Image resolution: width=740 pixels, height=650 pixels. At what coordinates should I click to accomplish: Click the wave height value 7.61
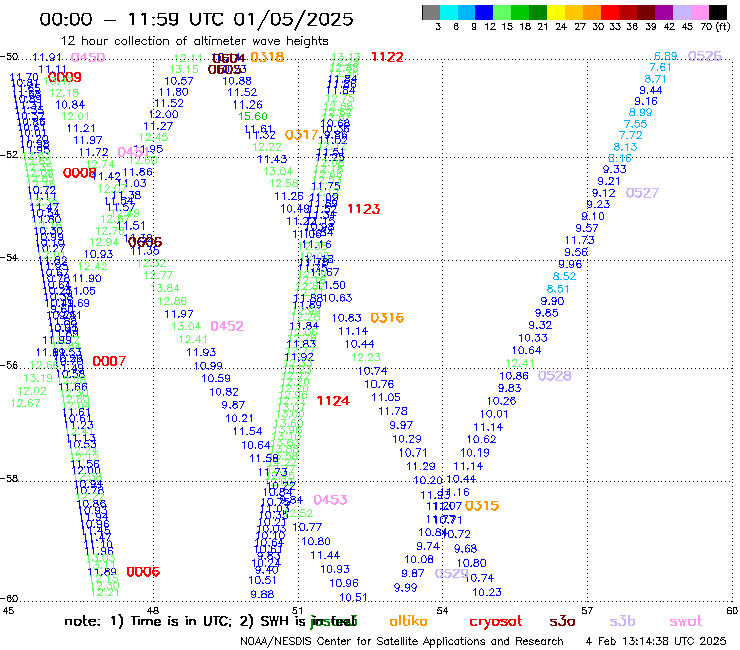(660, 68)
